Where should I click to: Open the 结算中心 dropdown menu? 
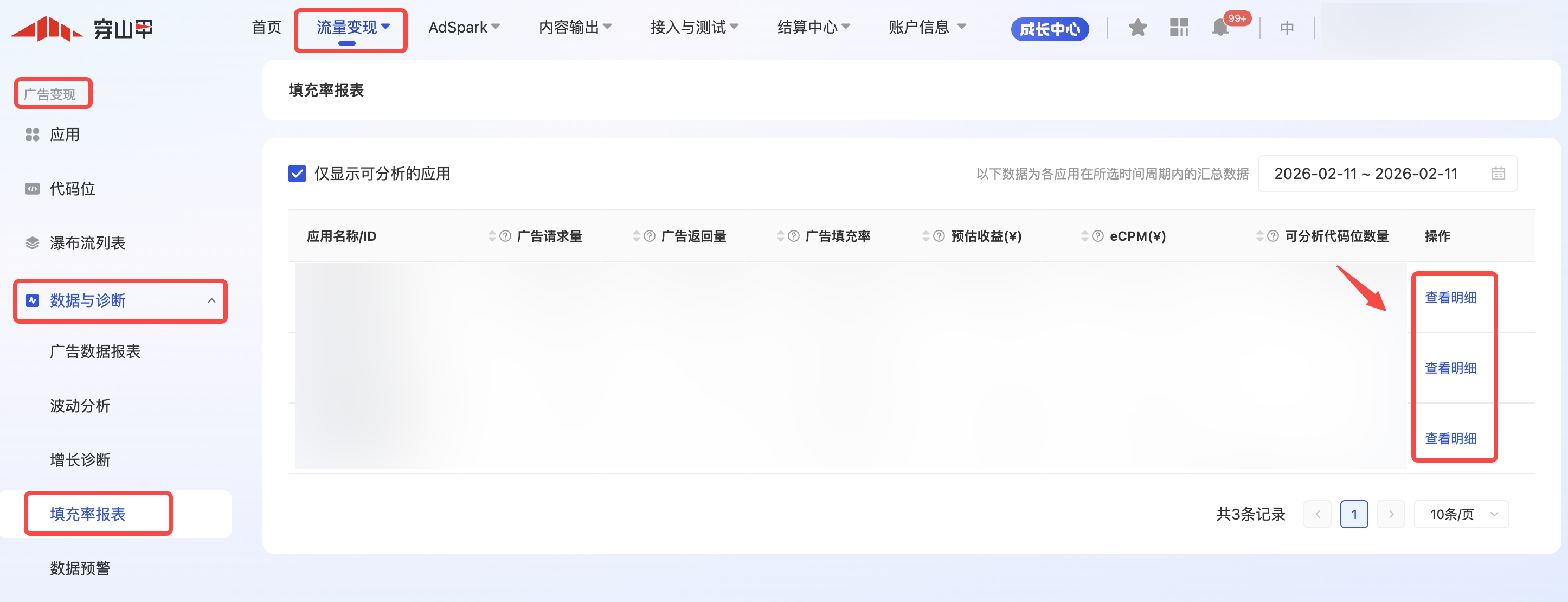click(x=813, y=28)
